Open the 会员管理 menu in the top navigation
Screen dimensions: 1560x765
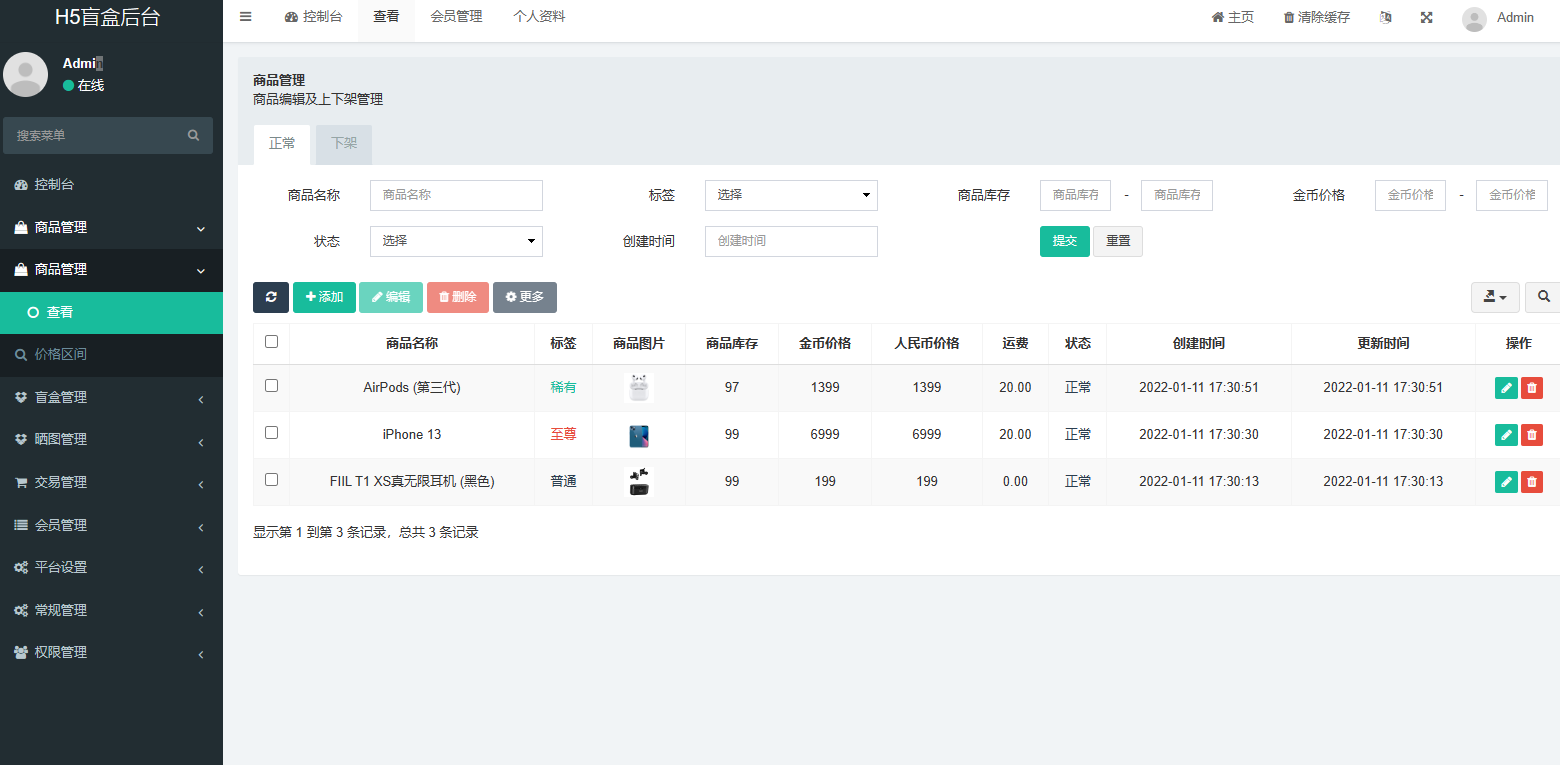(x=456, y=16)
